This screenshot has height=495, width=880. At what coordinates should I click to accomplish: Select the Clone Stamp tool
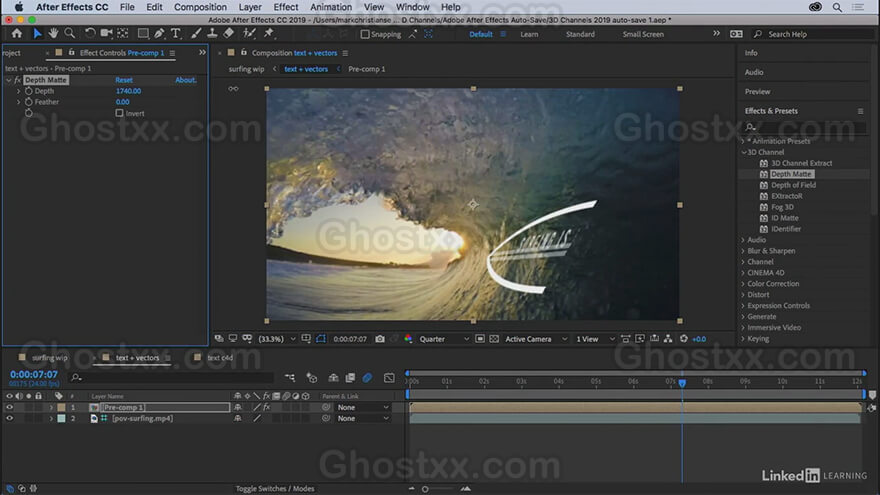tap(212, 34)
